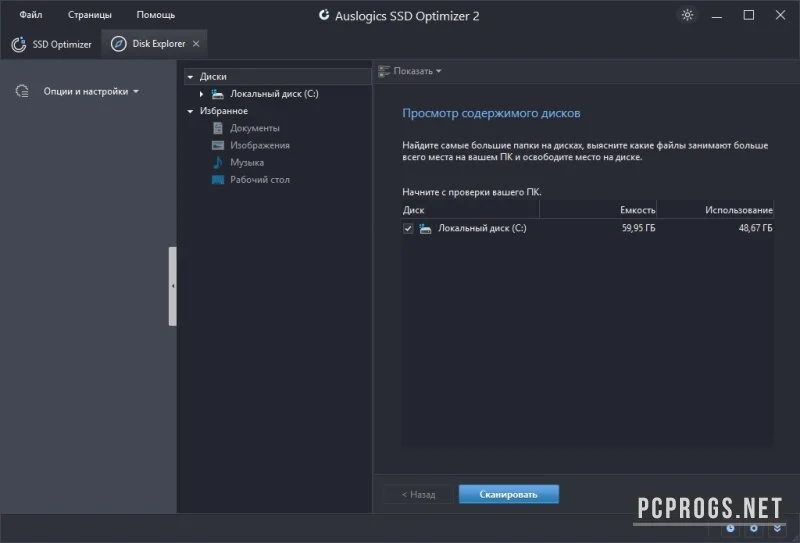This screenshot has height=543, width=800.
Task: Click the Рабочий стол desktop icon
Action: coord(218,180)
